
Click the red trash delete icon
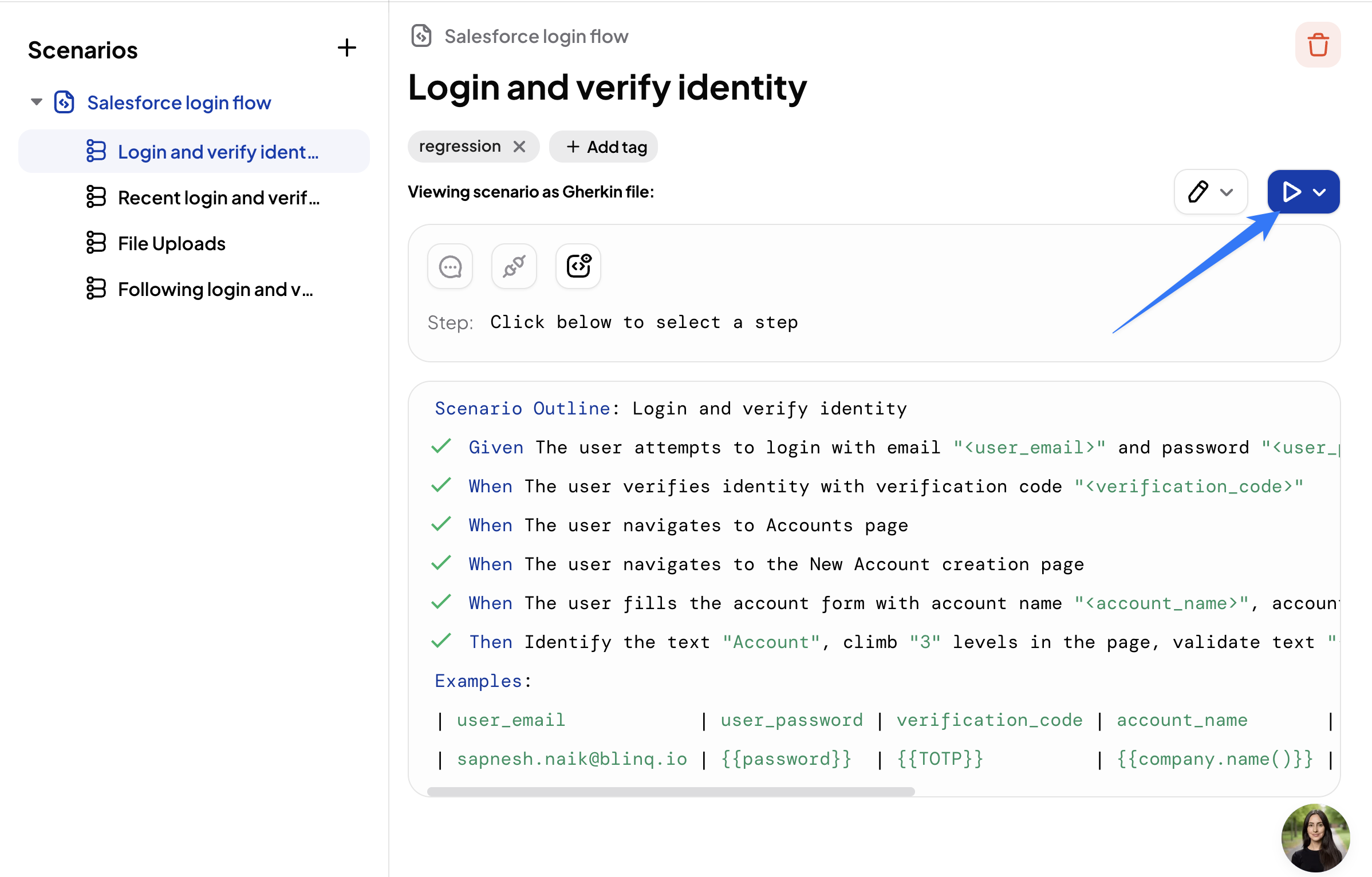click(1318, 45)
